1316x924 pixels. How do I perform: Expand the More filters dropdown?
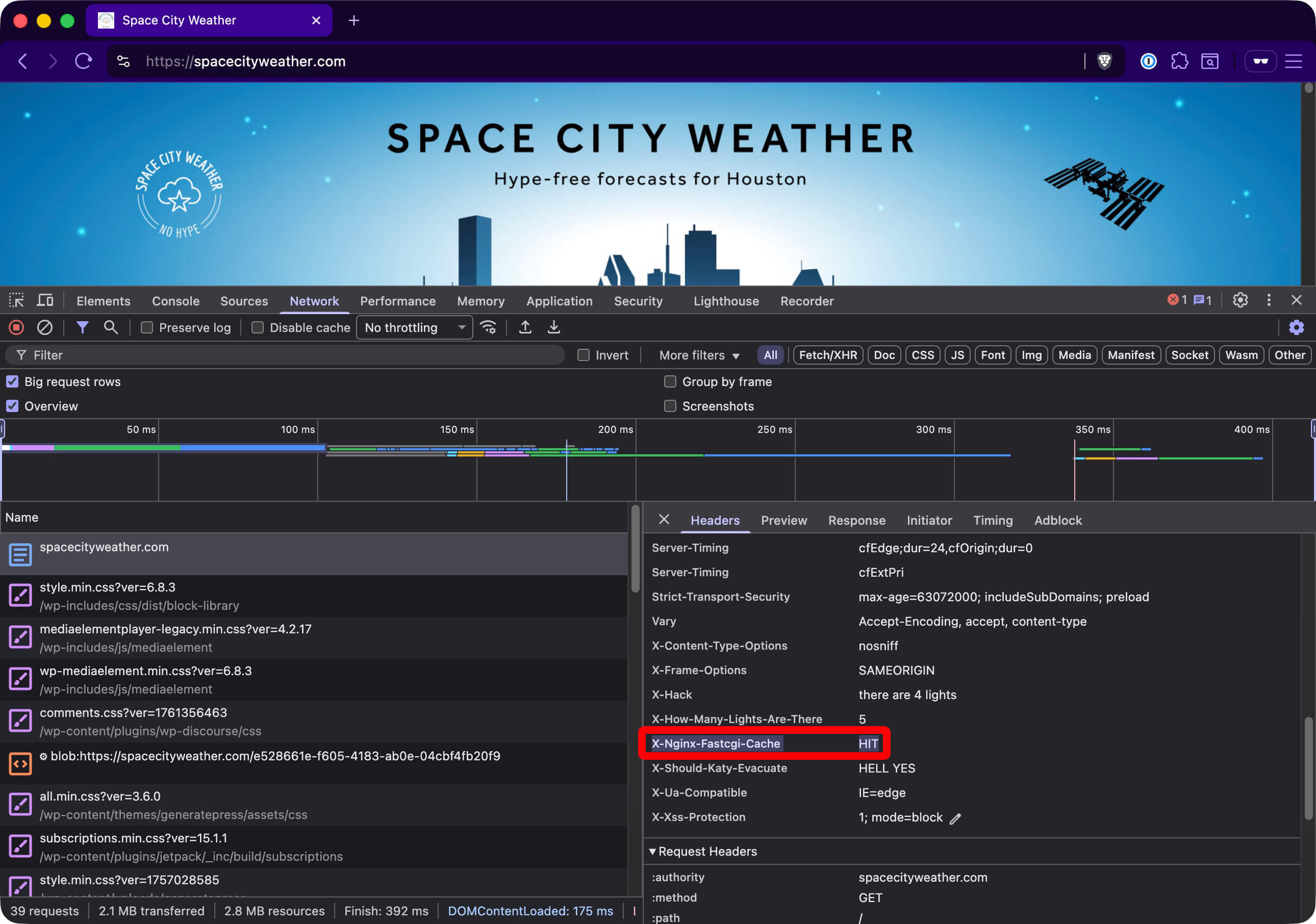tap(699, 355)
